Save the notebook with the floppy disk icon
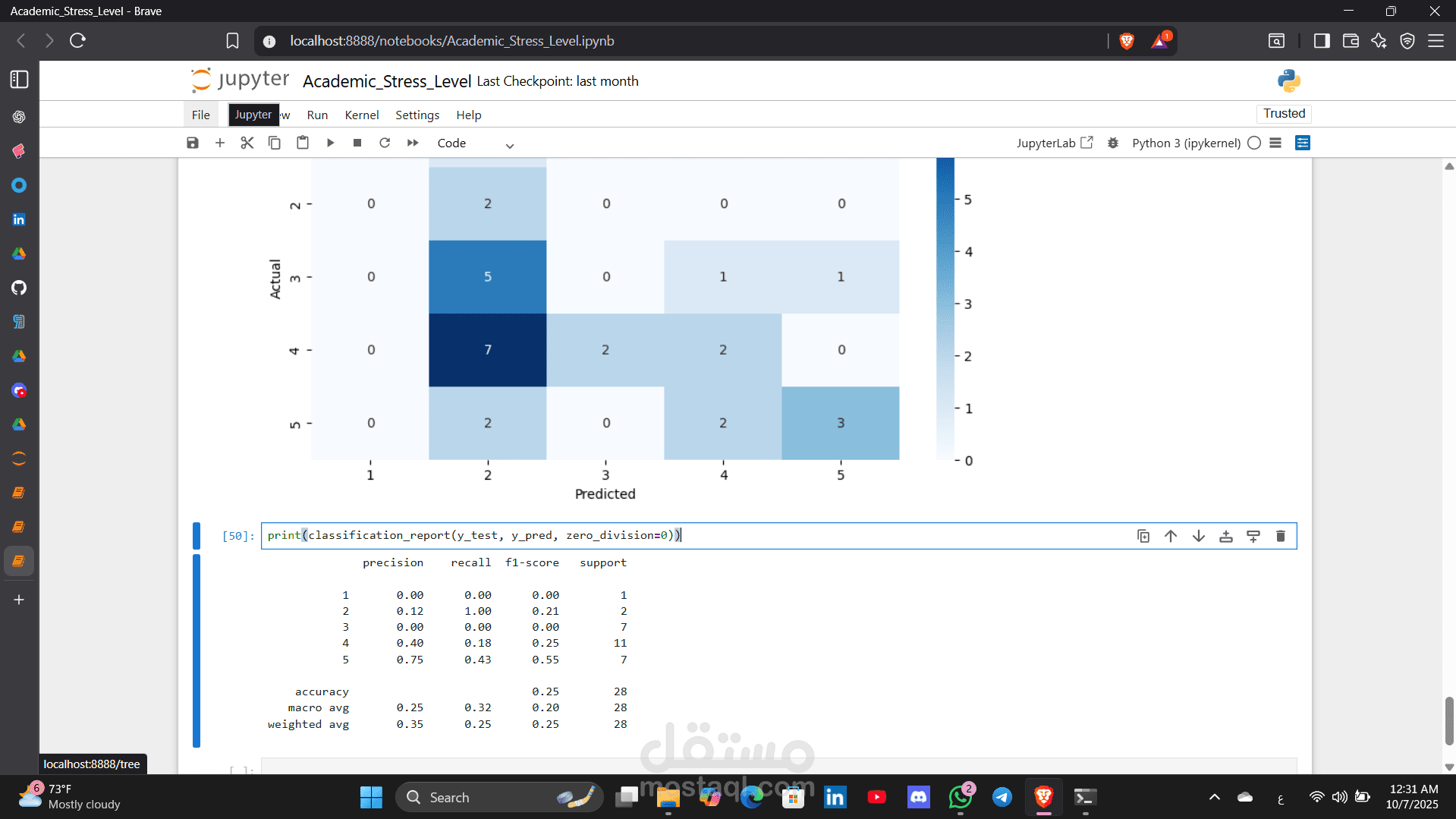This screenshot has width=1456, height=819. click(x=193, y=143)
